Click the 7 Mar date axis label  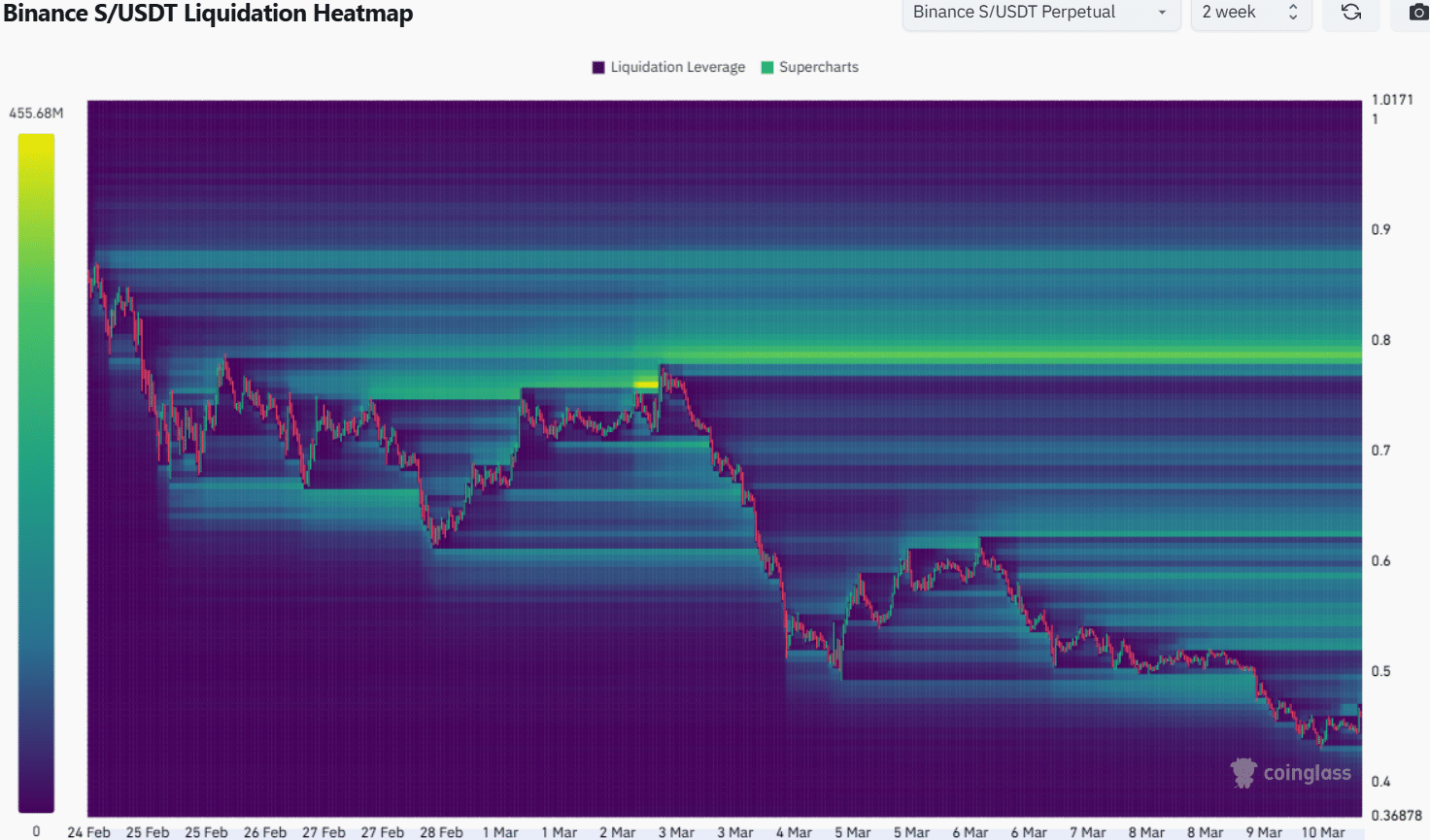coord(1088,832)
